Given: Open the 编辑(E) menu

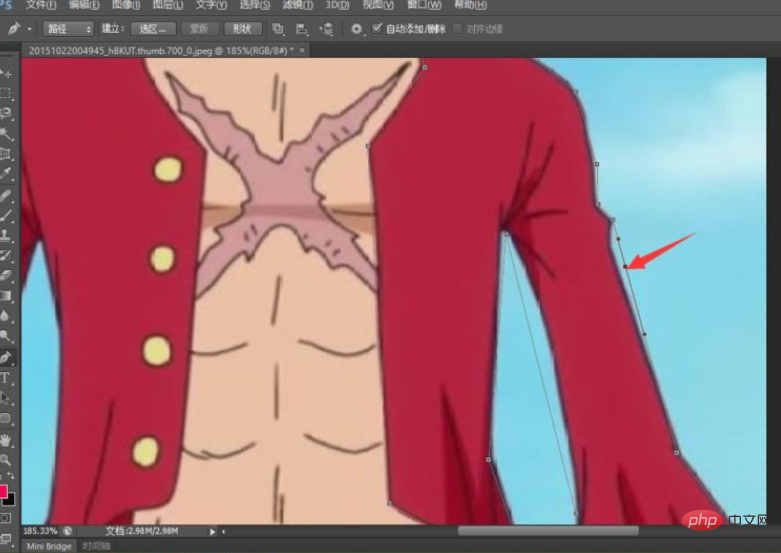Looking at the screenshot, I should [x=84, y=5].
